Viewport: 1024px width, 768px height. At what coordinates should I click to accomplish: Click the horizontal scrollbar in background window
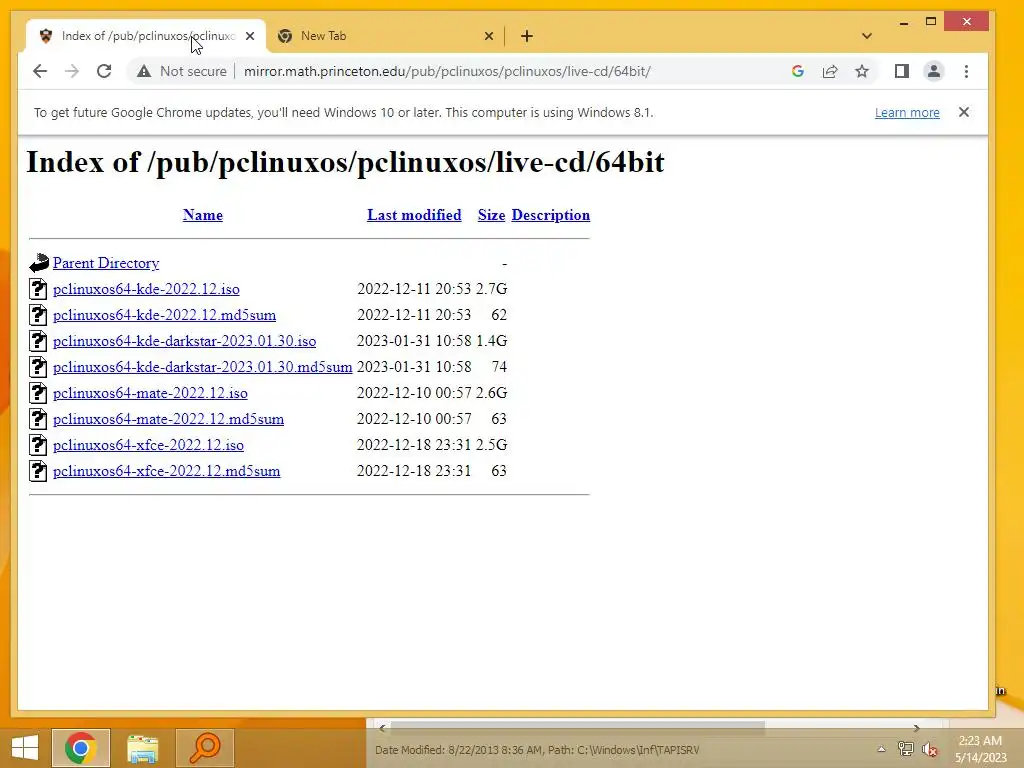pos(577,728)
